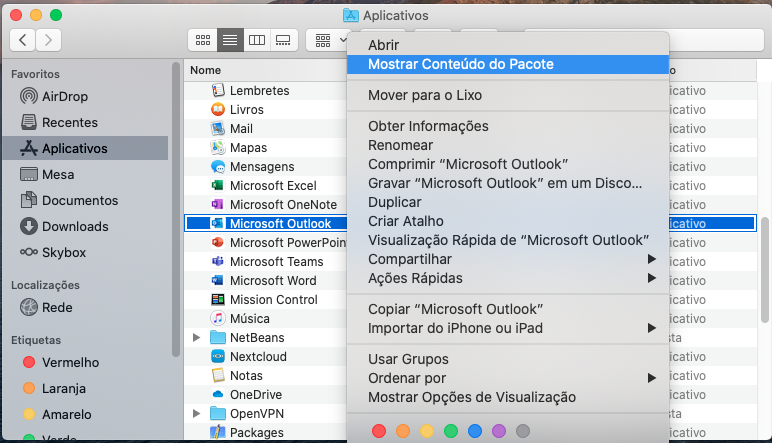Open Skybox in sidebar
Image resolution: width=772 pixels, height=443 pixels.
[x=53, y=253]
